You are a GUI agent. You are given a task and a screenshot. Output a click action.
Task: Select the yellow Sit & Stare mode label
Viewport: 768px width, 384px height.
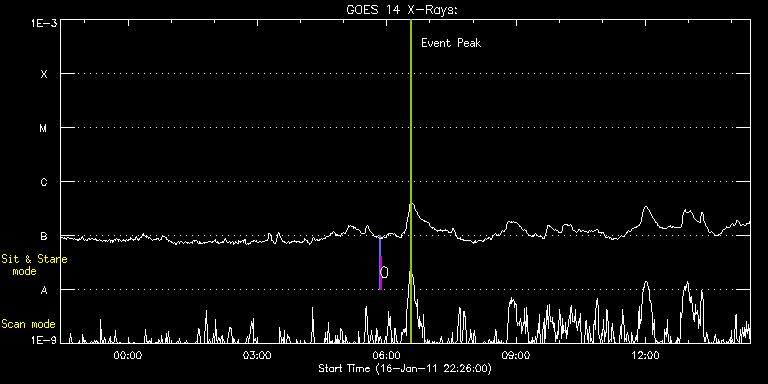coord(34,265)
